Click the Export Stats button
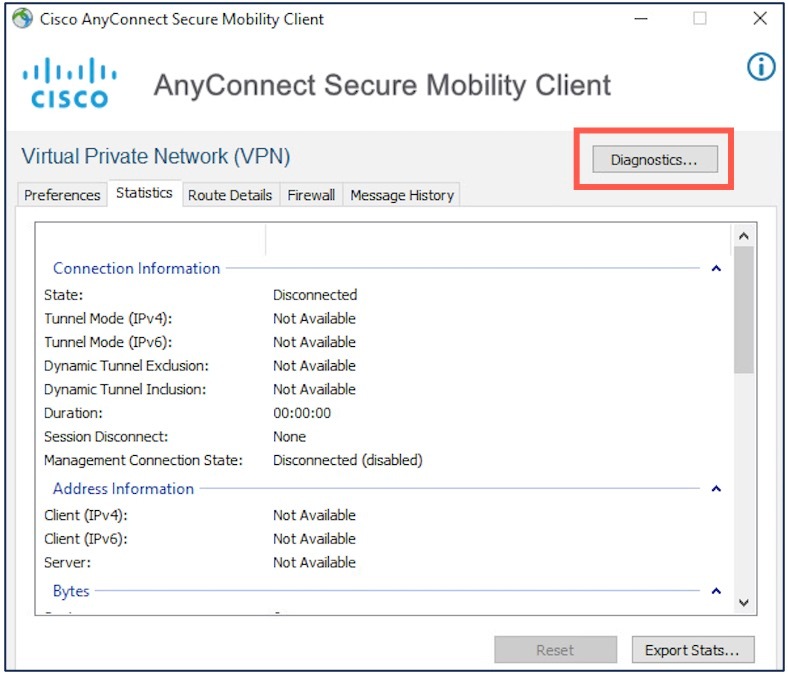 (693, 650)
